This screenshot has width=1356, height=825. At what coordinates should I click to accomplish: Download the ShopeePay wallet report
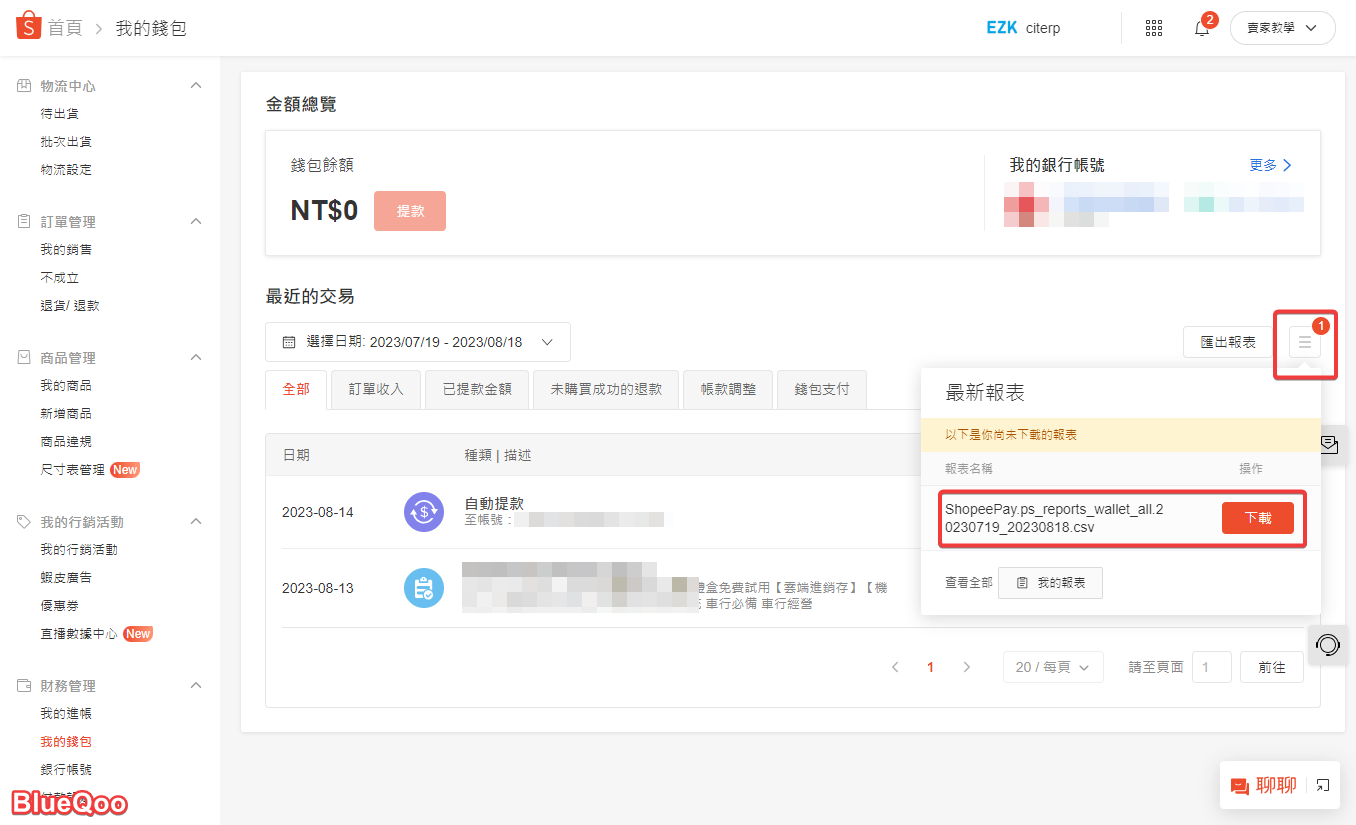pyautogui.click(x=1257, y=518)
